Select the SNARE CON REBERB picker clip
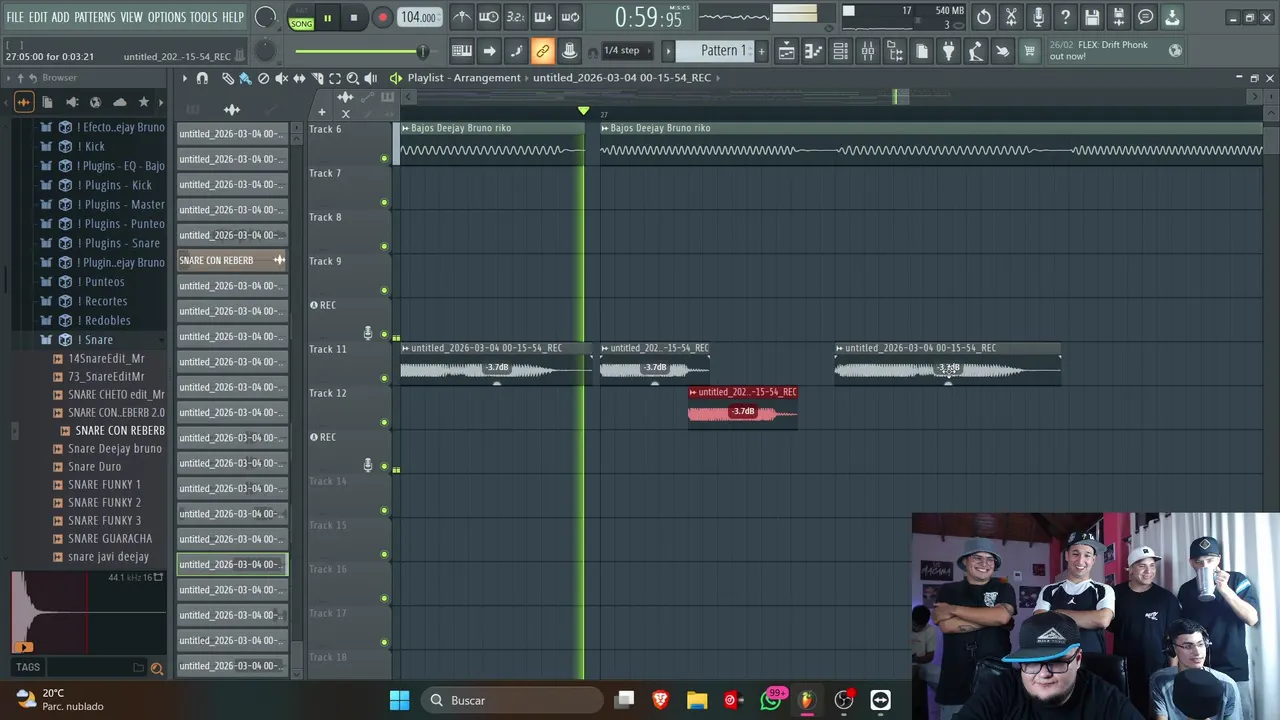Viewport: 1280px width, 720px height. tap(232, 260)
